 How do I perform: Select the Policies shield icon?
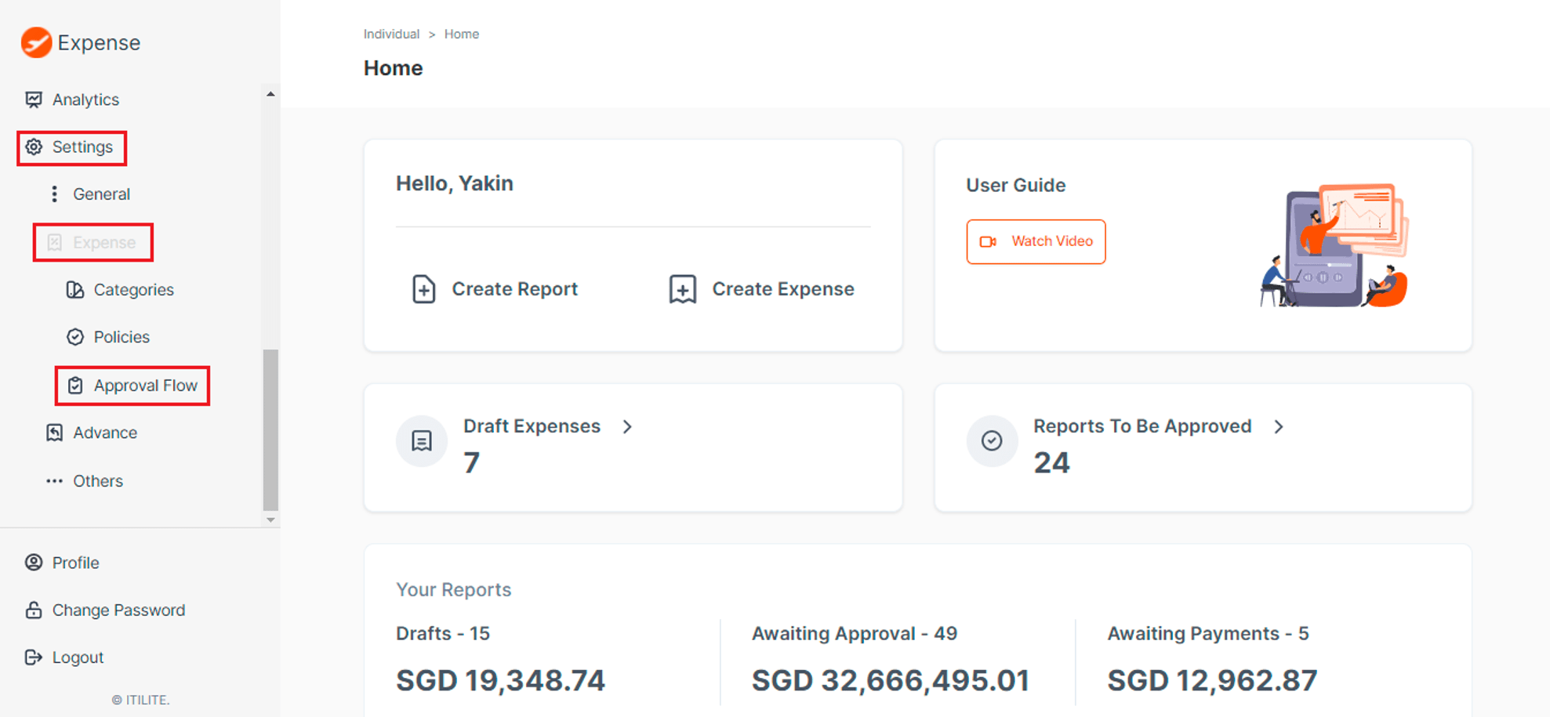pos(74,337)
